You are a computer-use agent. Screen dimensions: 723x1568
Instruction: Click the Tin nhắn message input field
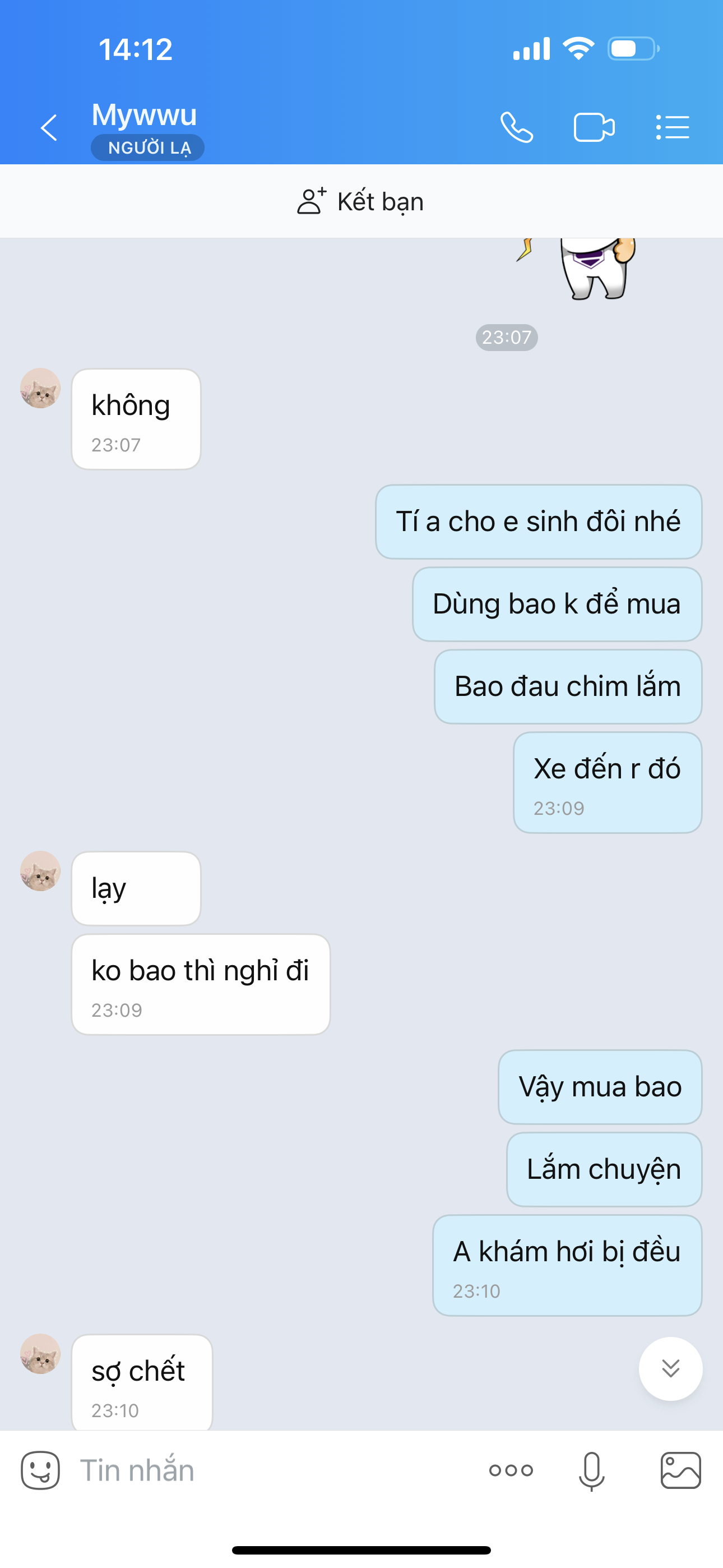click(274, 1470)
